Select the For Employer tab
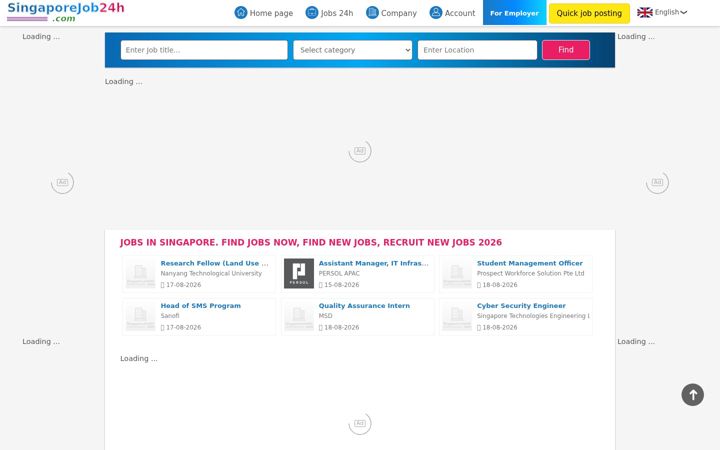The height and width of the screenshot is (450, 720). coord(514,12)
